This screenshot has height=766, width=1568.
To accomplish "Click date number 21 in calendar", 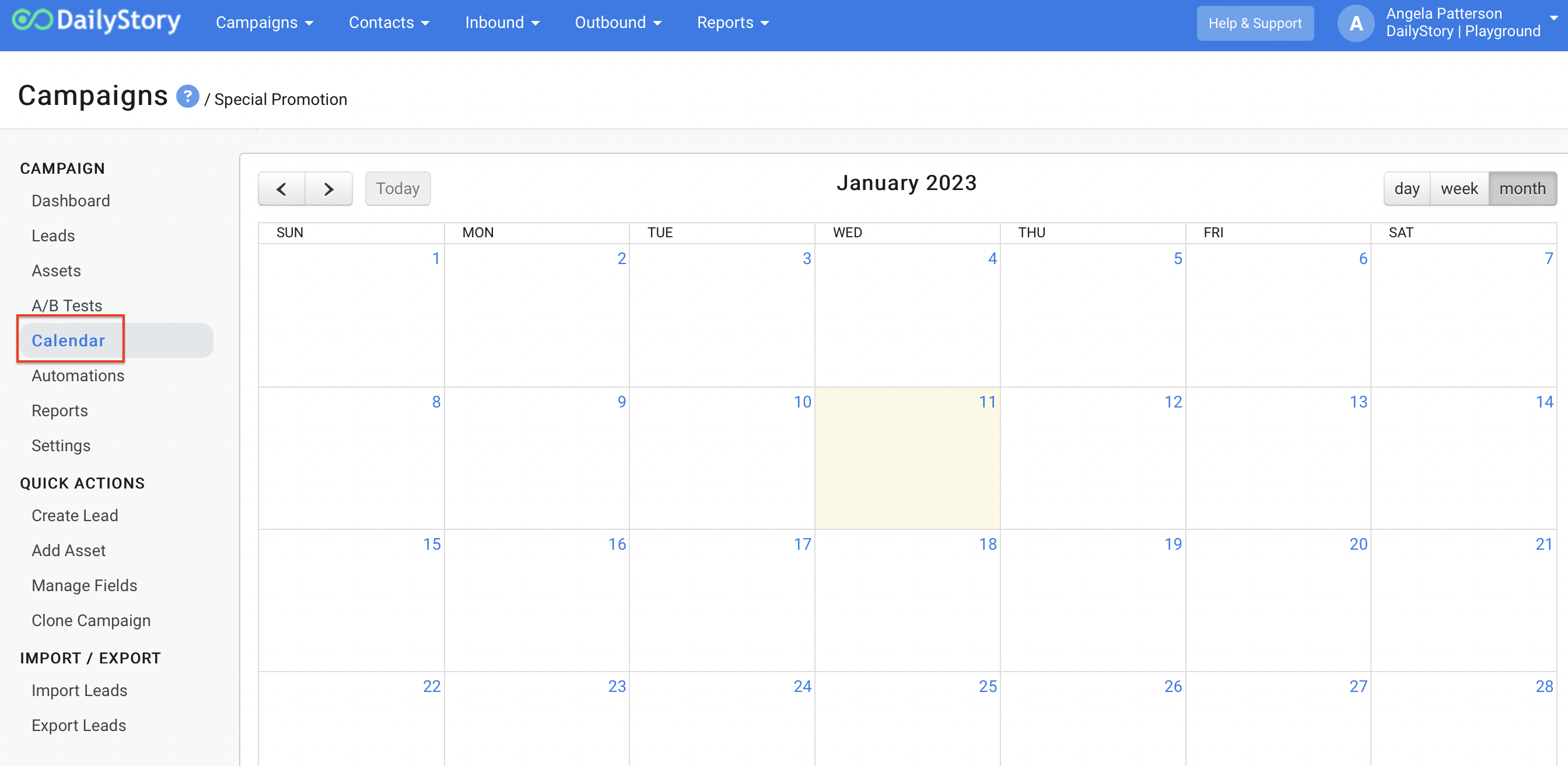I will [1544, 544].
